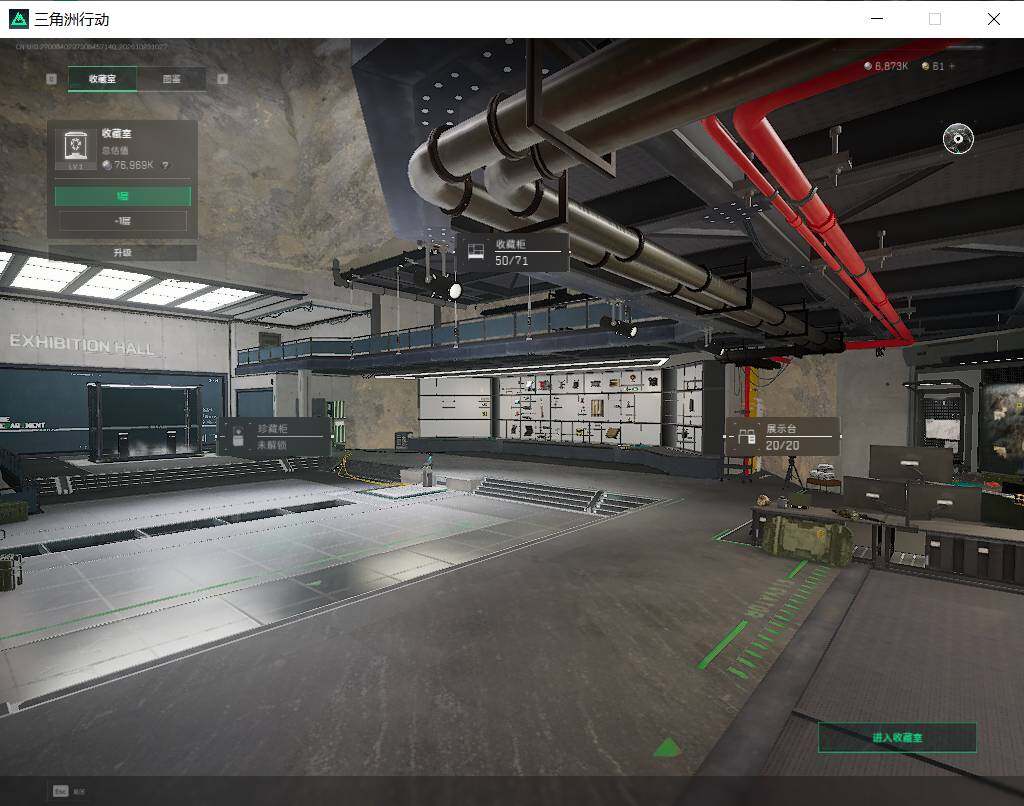Click the 升级 upgrade button
This screenshot has width=1024, height=806.
pyautogui.click(x=123, y=252)
